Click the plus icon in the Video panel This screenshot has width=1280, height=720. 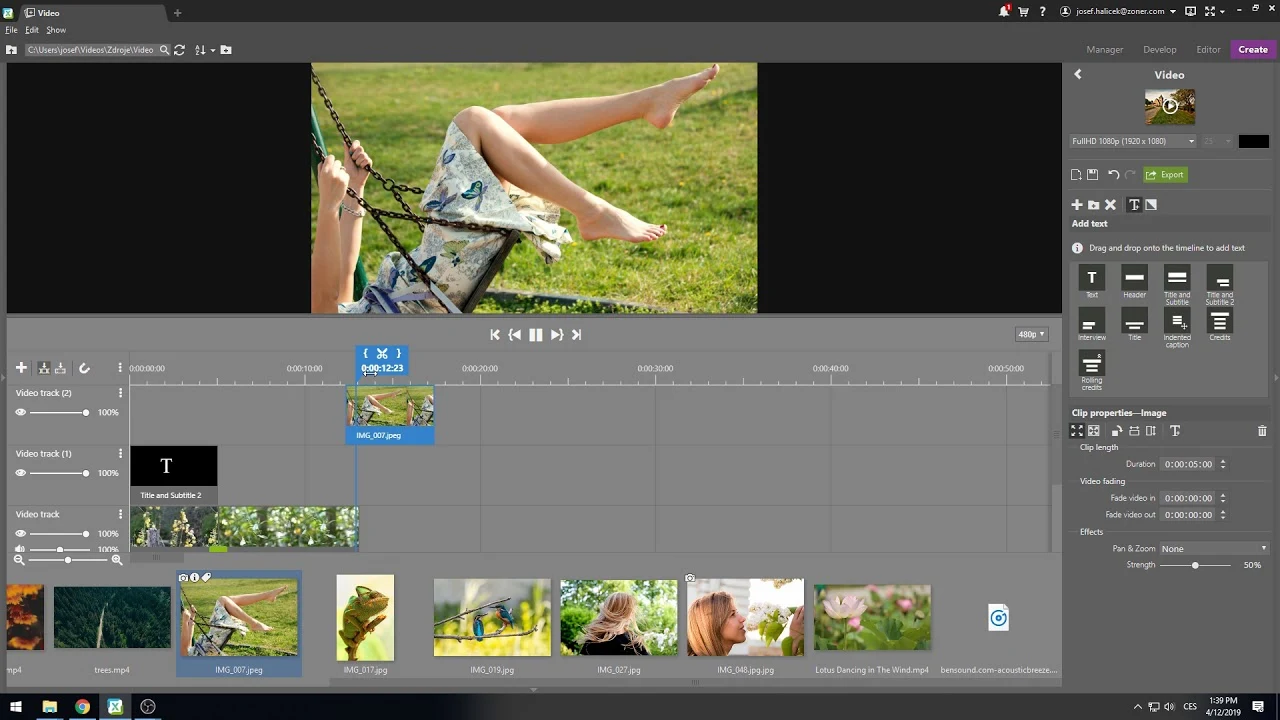1077,205
